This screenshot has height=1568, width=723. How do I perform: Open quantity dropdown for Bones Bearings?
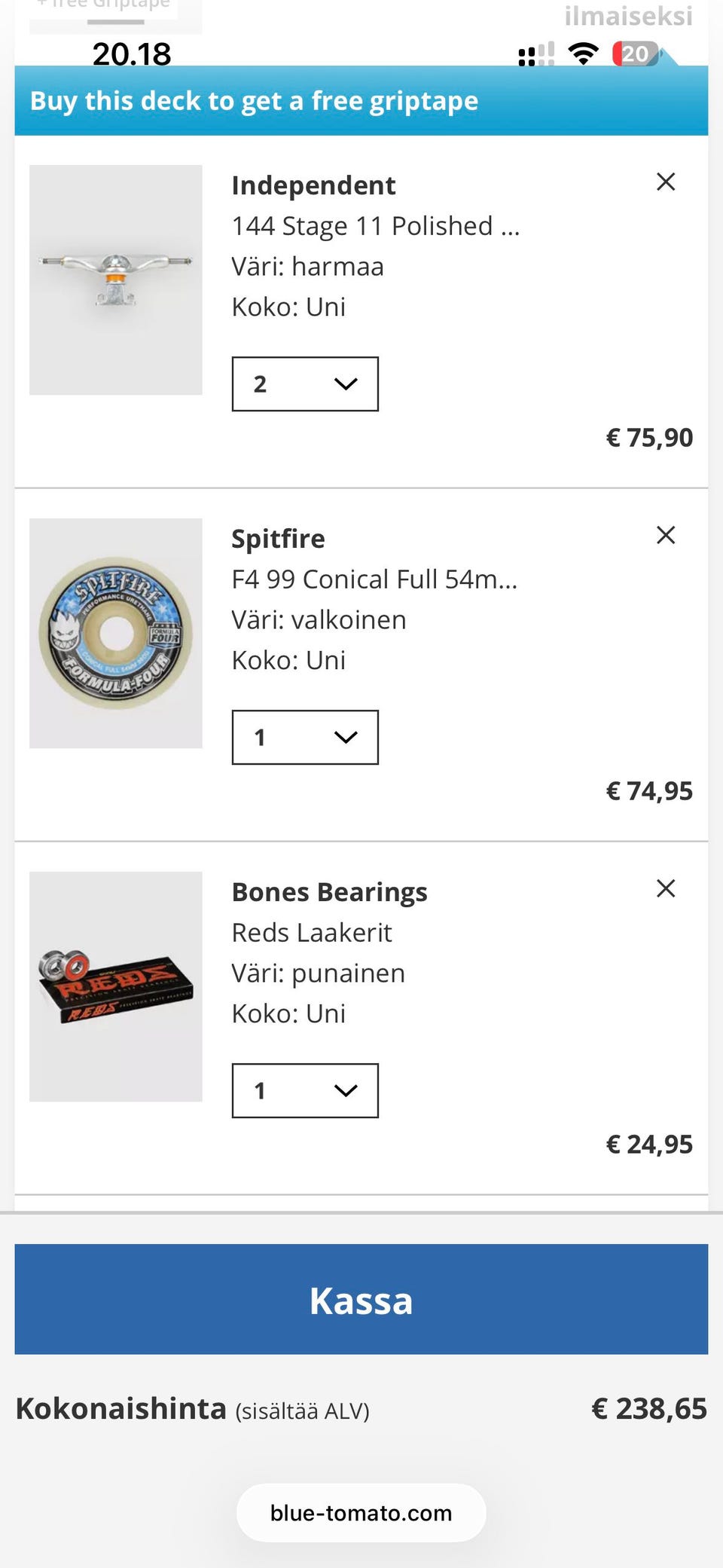[x=305, y=1091]
